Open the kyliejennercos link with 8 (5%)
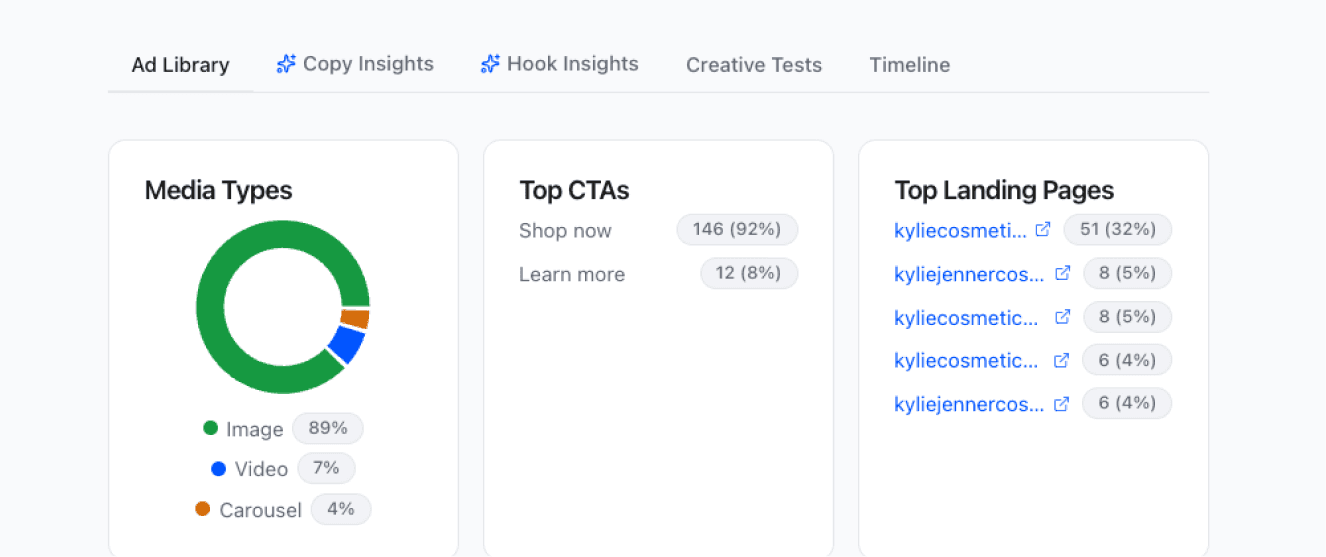Screen dimensions: 1326x557 coord(968,273)
